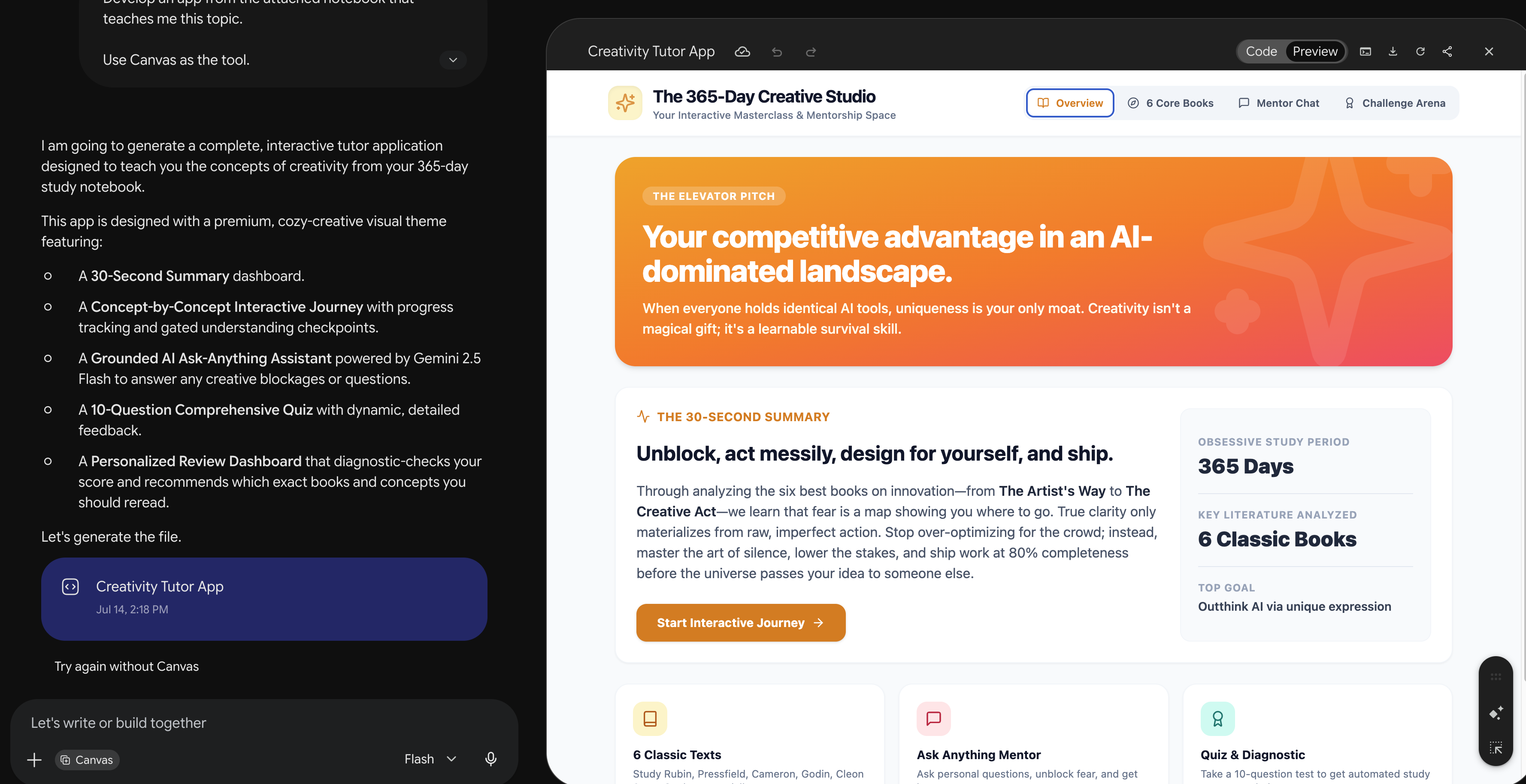Click Jul 14, 2:18 PM timestamp
The width and height of the screenshot is (1526, 784).
[132, 609]
